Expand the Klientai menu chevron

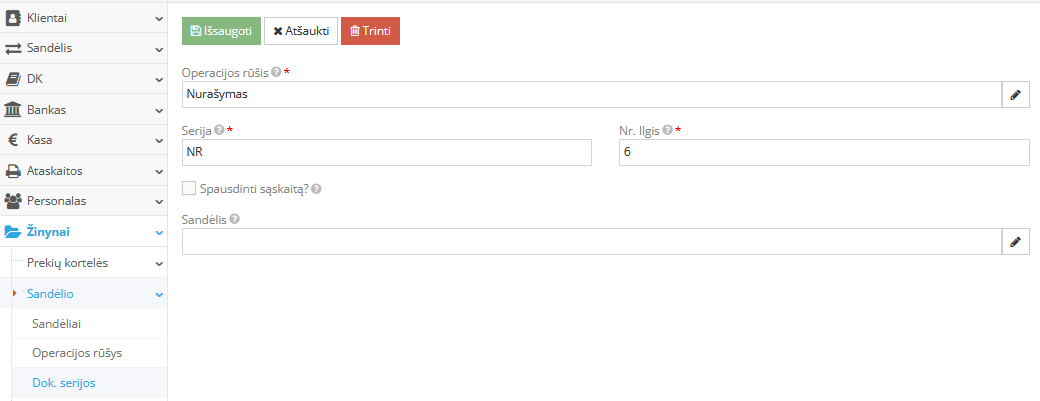click(159, 18)
